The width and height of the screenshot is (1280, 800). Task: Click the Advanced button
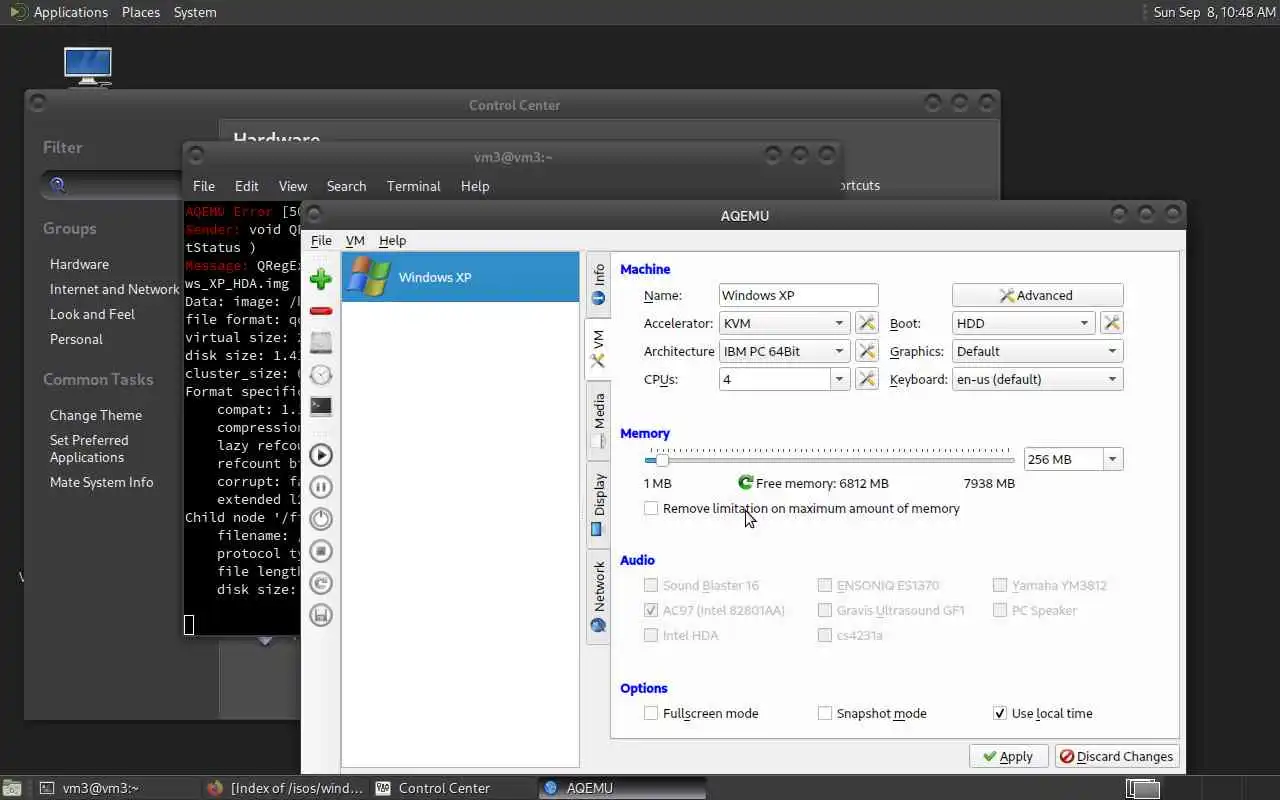[1038, 295]
